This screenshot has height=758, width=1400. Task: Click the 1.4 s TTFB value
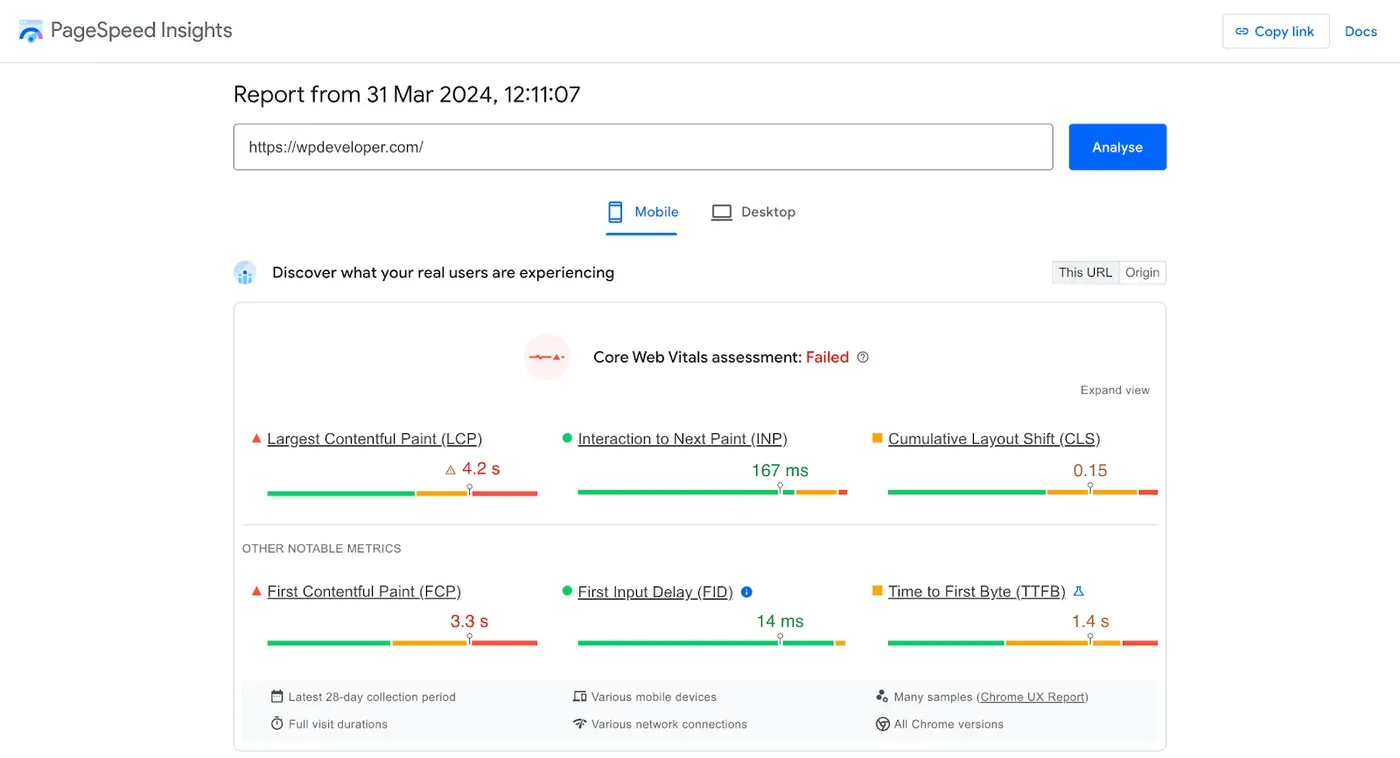pyautogui.click(x=1090, y=621)
